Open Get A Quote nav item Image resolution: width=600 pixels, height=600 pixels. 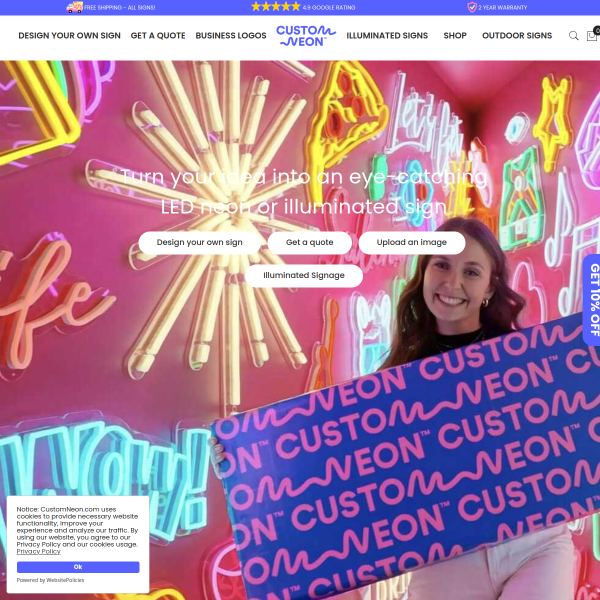click(x=158, y=36)
